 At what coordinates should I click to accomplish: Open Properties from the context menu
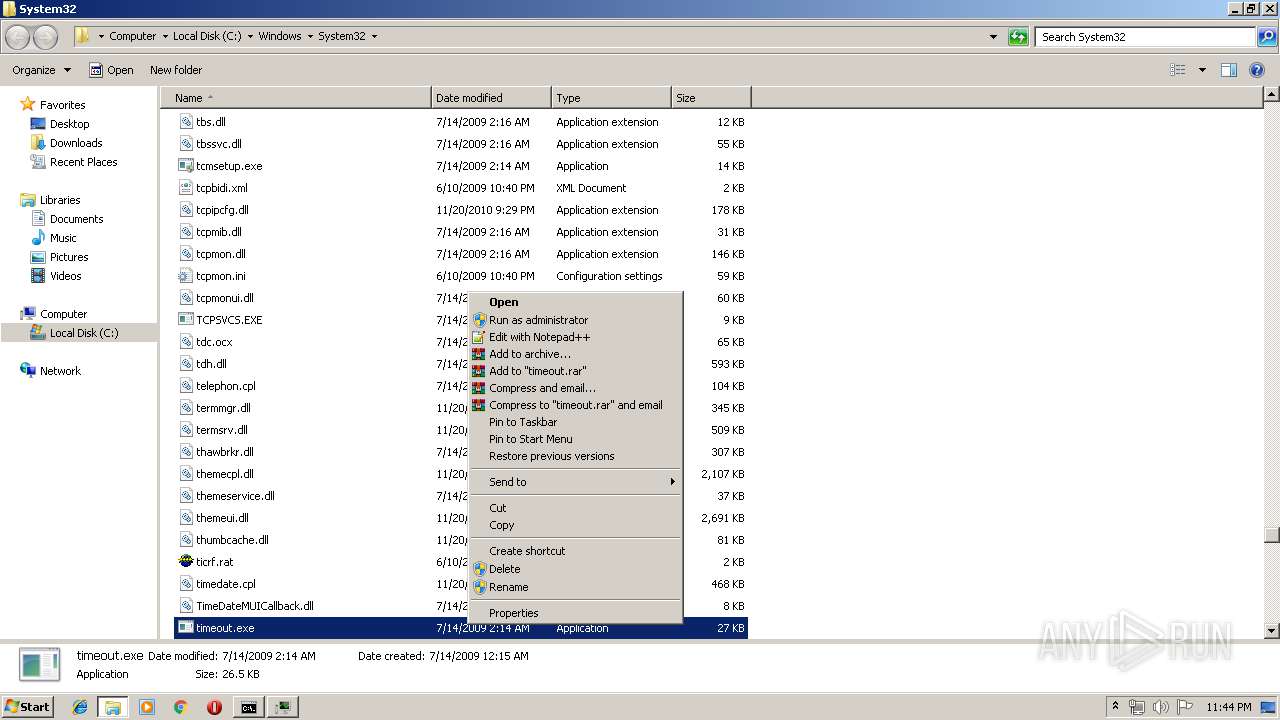point(576,613)
